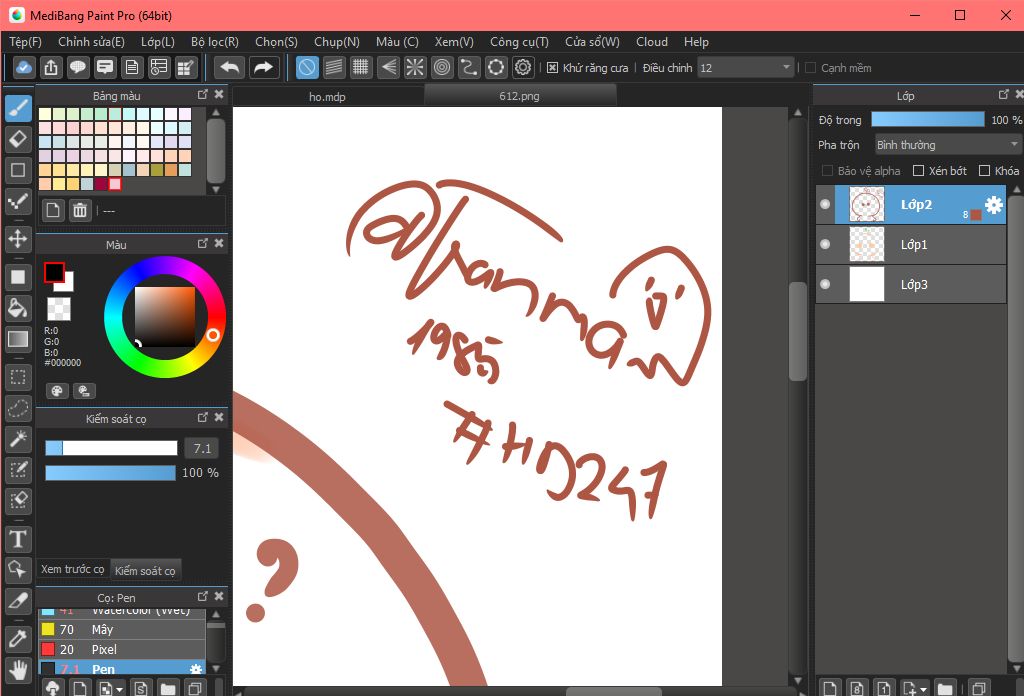Select the Eyedropper tool

18,639
